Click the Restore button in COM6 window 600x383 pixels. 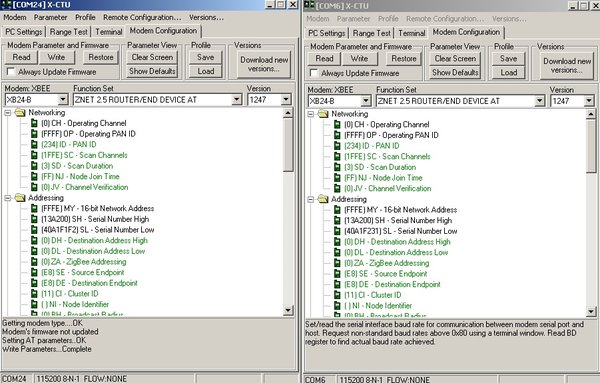tap(404, 59)
